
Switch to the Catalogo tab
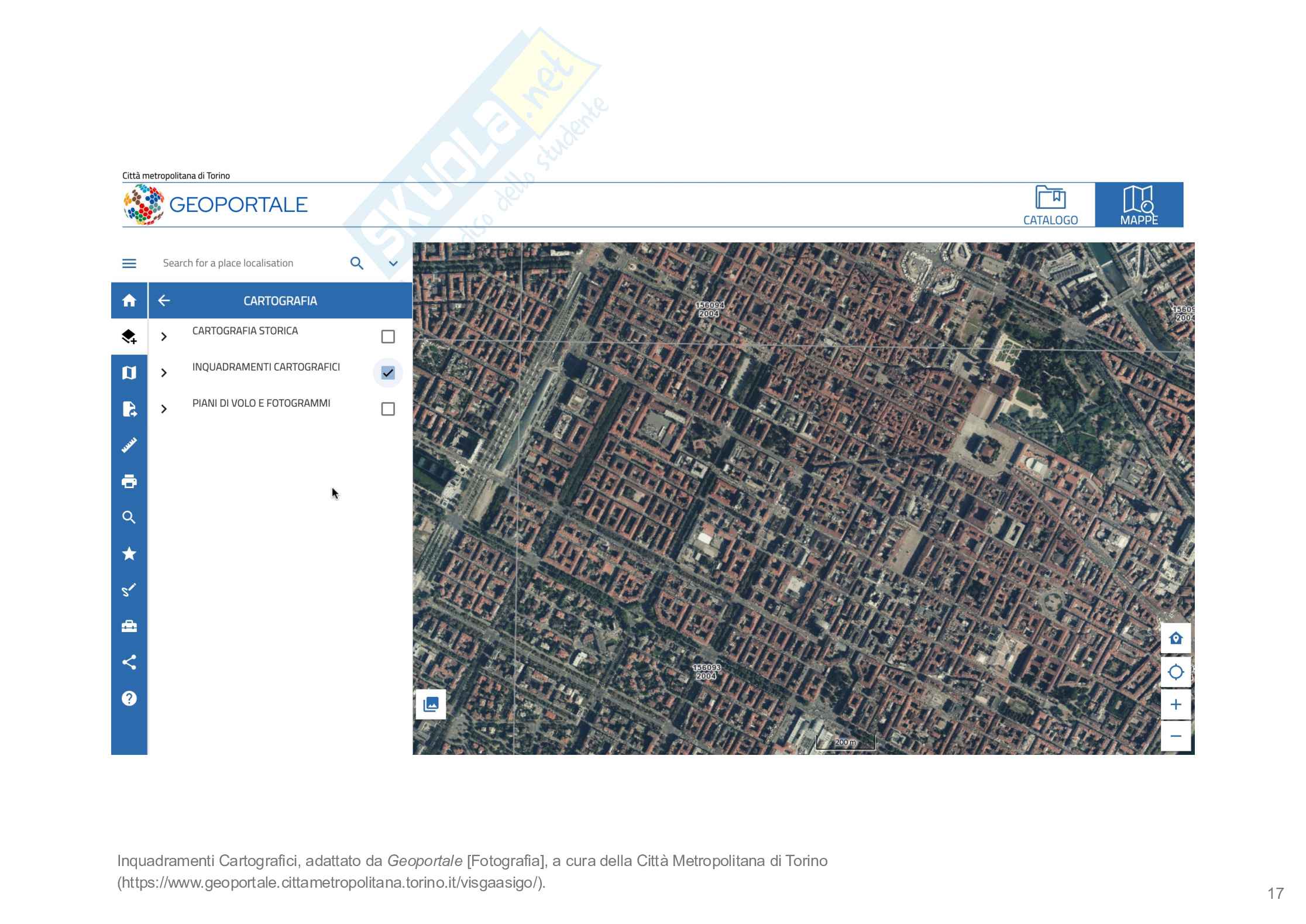point(1050,205)
